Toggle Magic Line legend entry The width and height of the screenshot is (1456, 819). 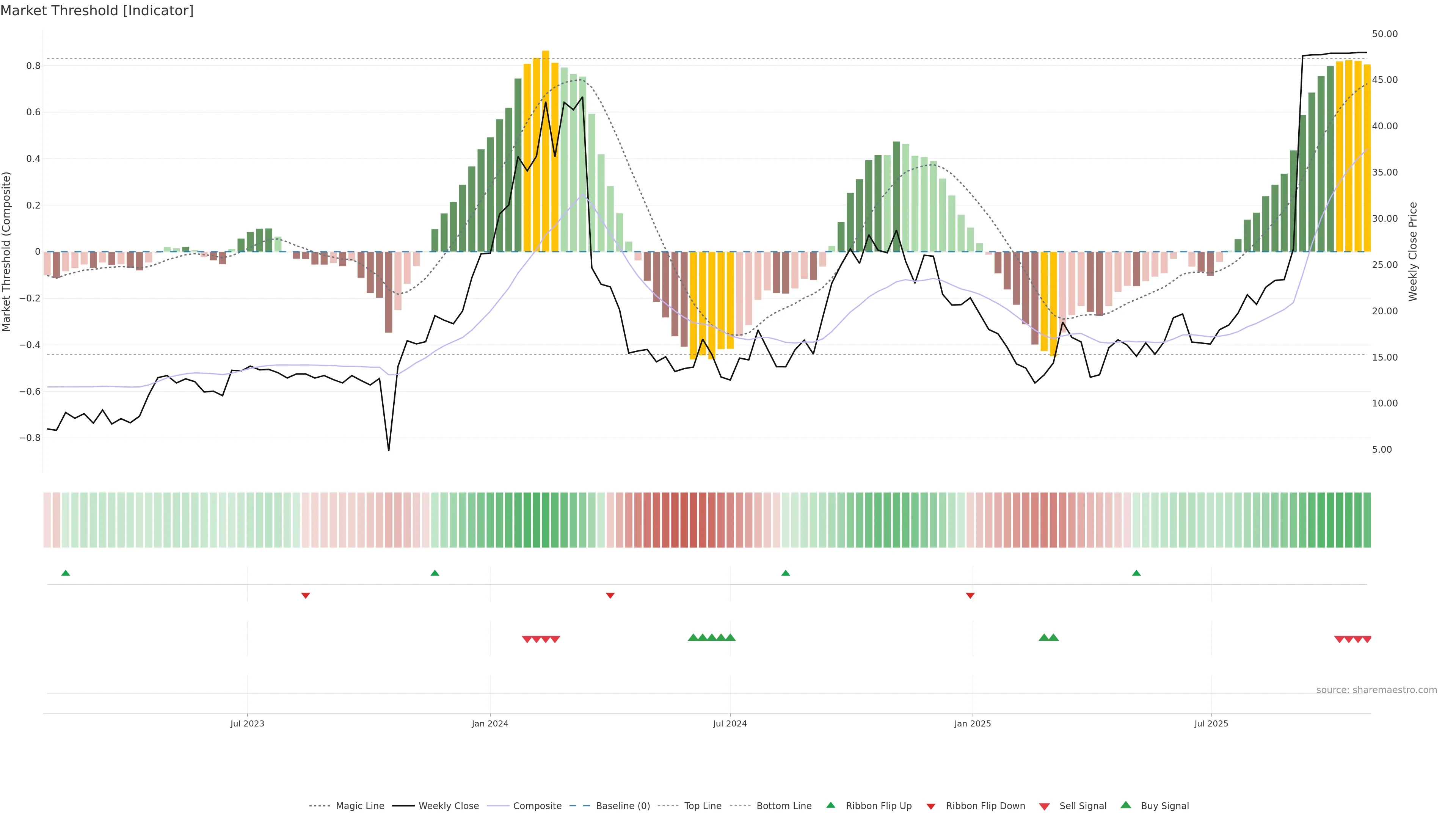point(359,806)
